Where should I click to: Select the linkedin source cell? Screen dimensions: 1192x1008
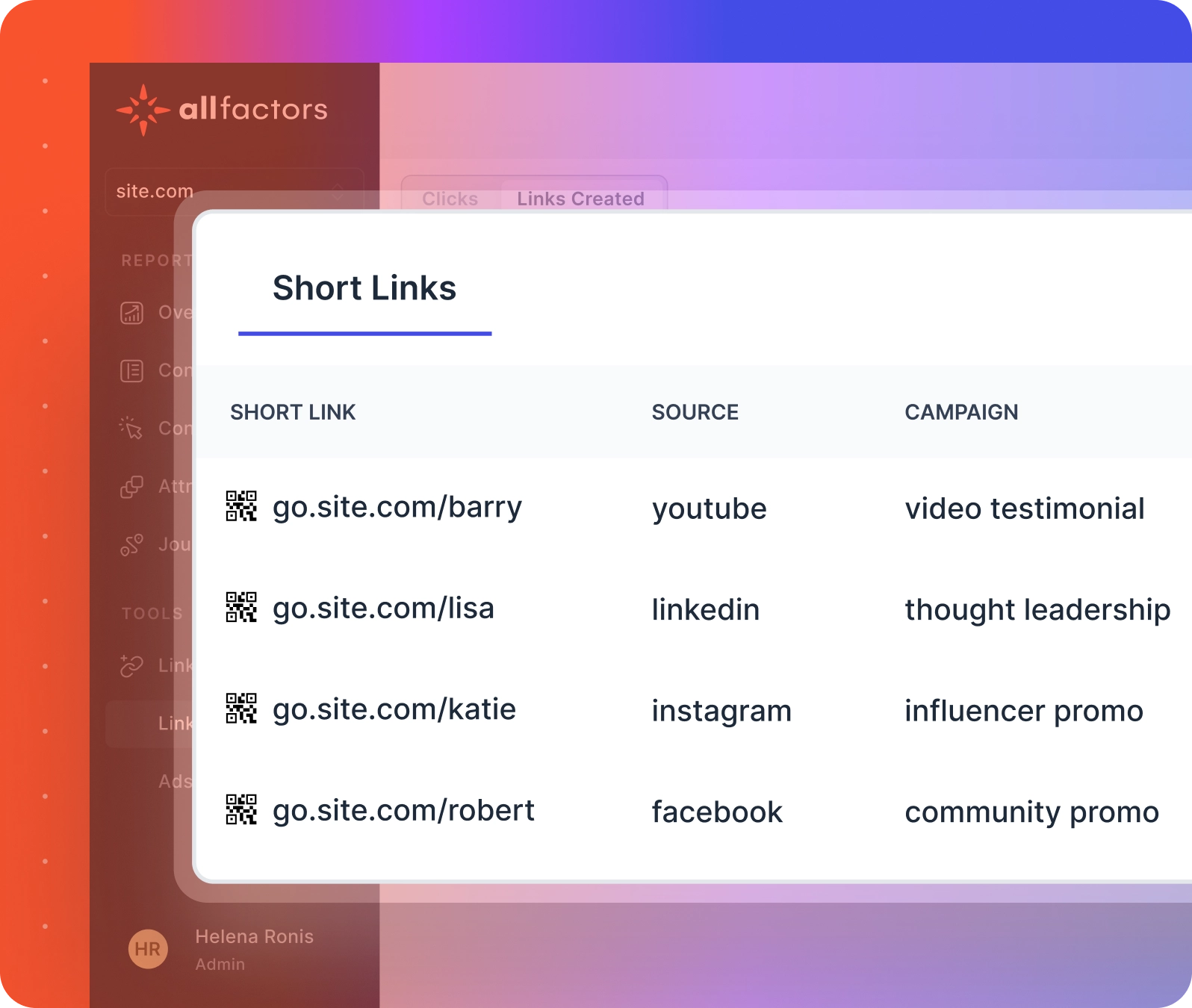click(x=706, y=610)
